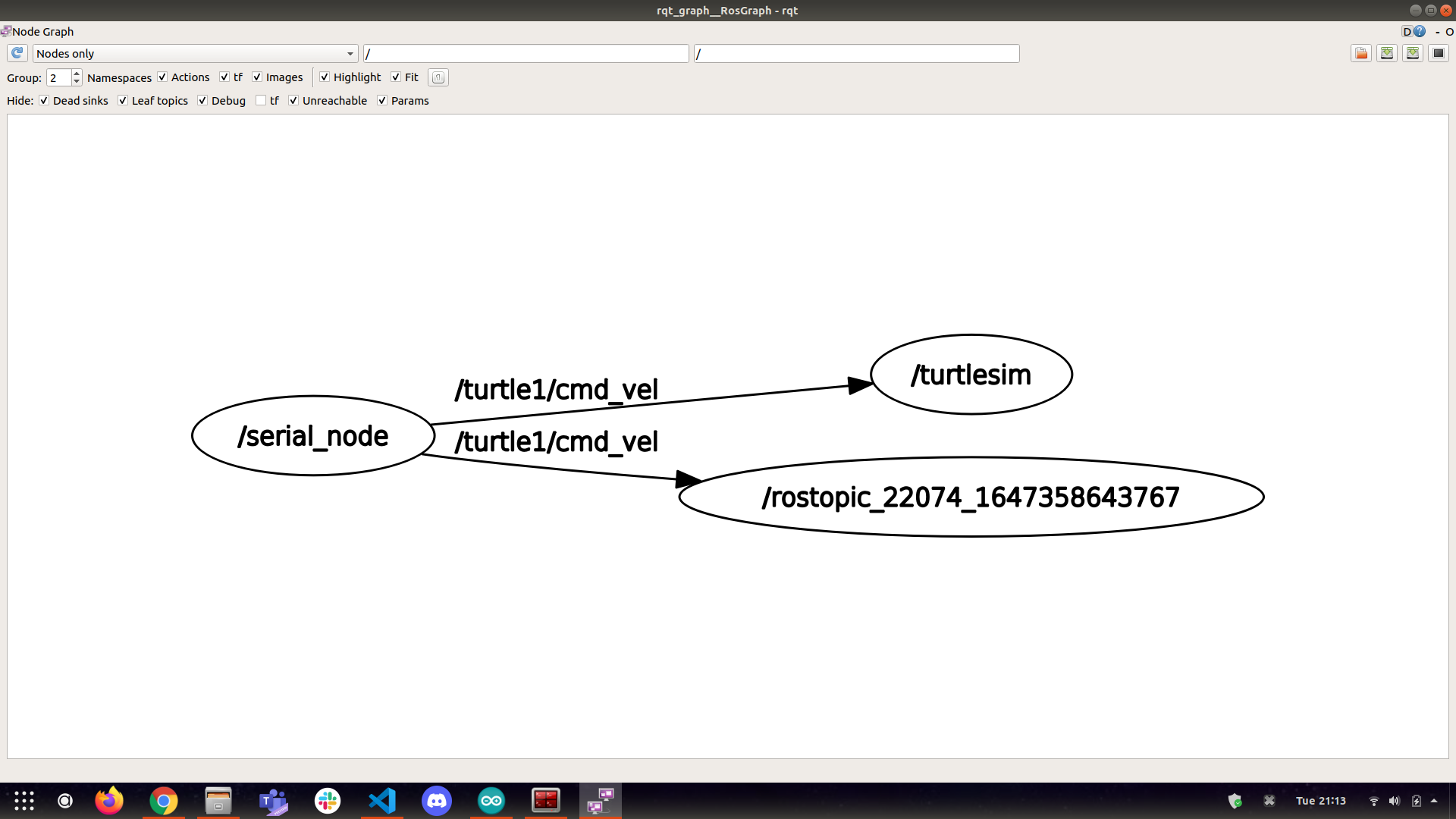Viewport: 1456px width, 819px height.
Task: Open the blue help question-mark icon
Action: tap(1420, 32)
